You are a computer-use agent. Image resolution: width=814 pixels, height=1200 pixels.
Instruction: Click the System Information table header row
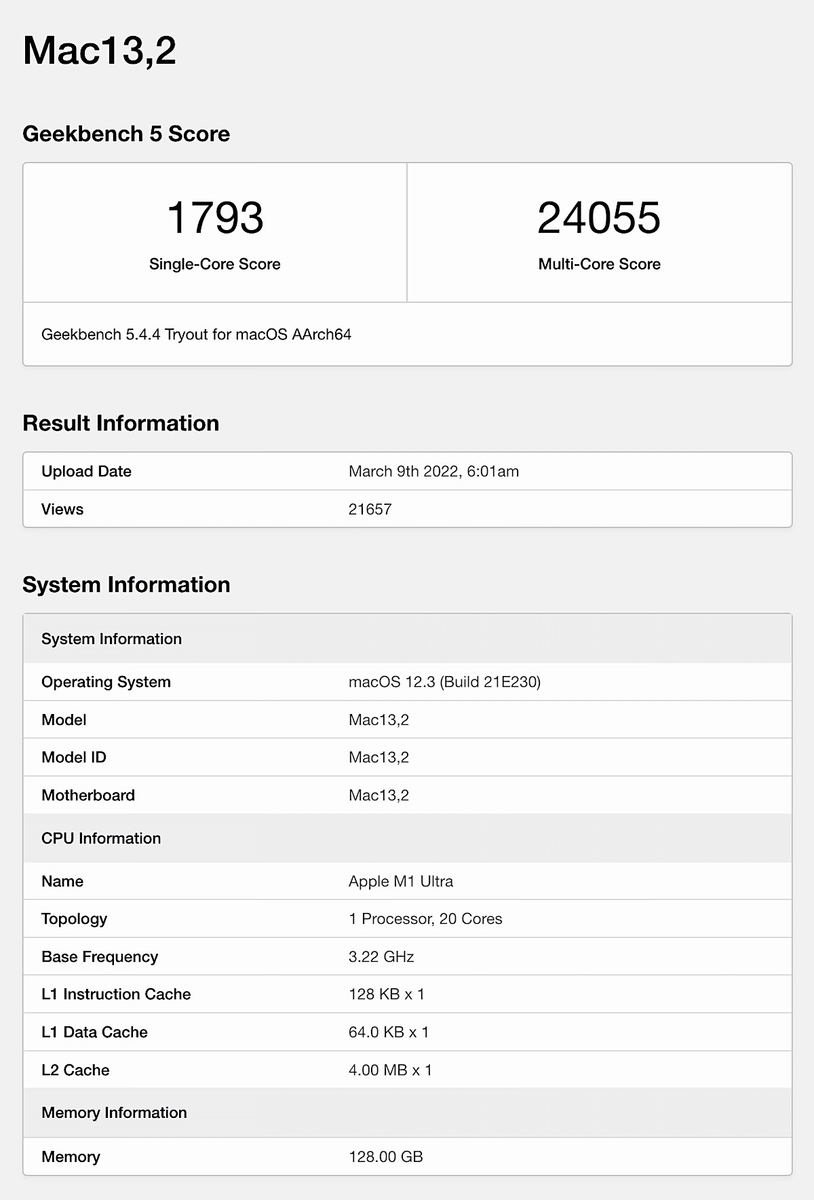pyautogui.click(x=407, y=639)
